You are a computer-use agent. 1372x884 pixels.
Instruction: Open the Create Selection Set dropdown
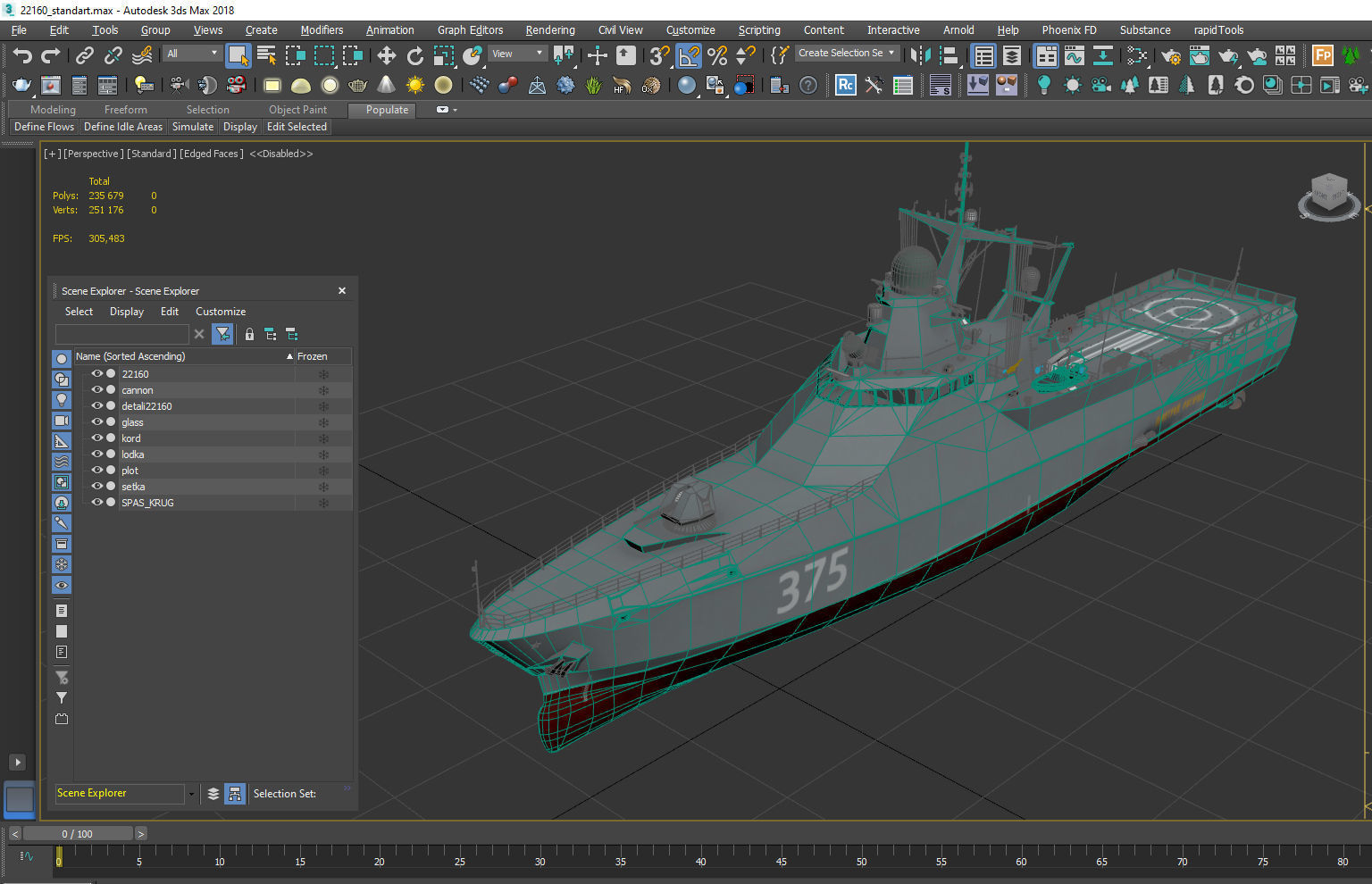point(847,53)
